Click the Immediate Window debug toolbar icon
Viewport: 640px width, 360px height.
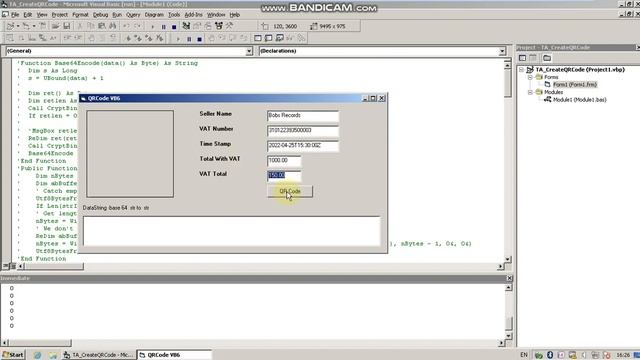tap(269, 38)
